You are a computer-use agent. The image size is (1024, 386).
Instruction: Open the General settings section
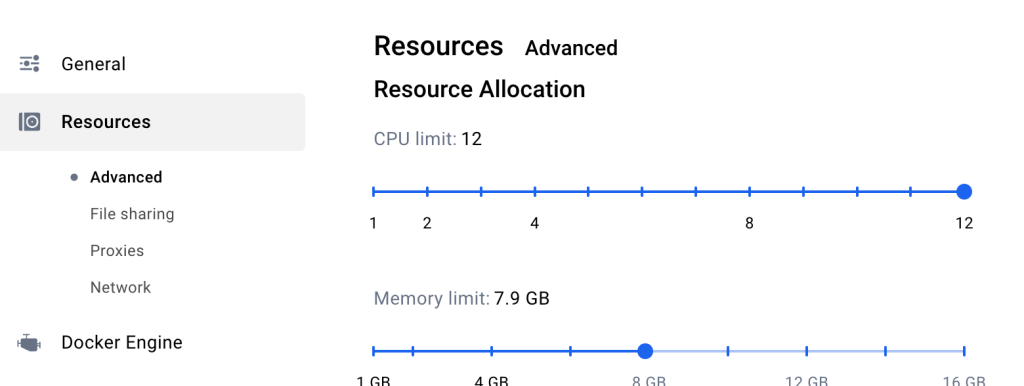coord(93,64)
